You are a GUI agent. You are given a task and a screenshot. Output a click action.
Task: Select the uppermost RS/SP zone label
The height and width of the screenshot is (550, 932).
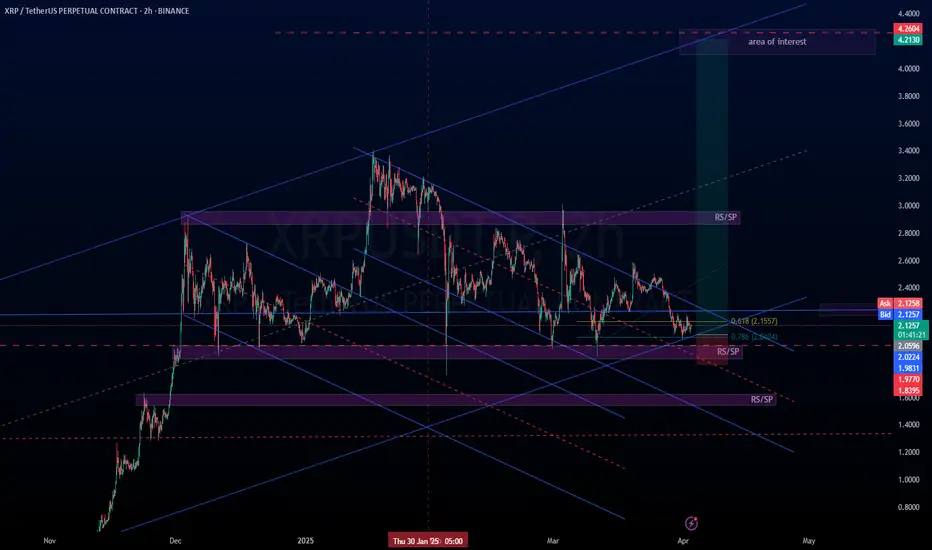pos(726,218)
